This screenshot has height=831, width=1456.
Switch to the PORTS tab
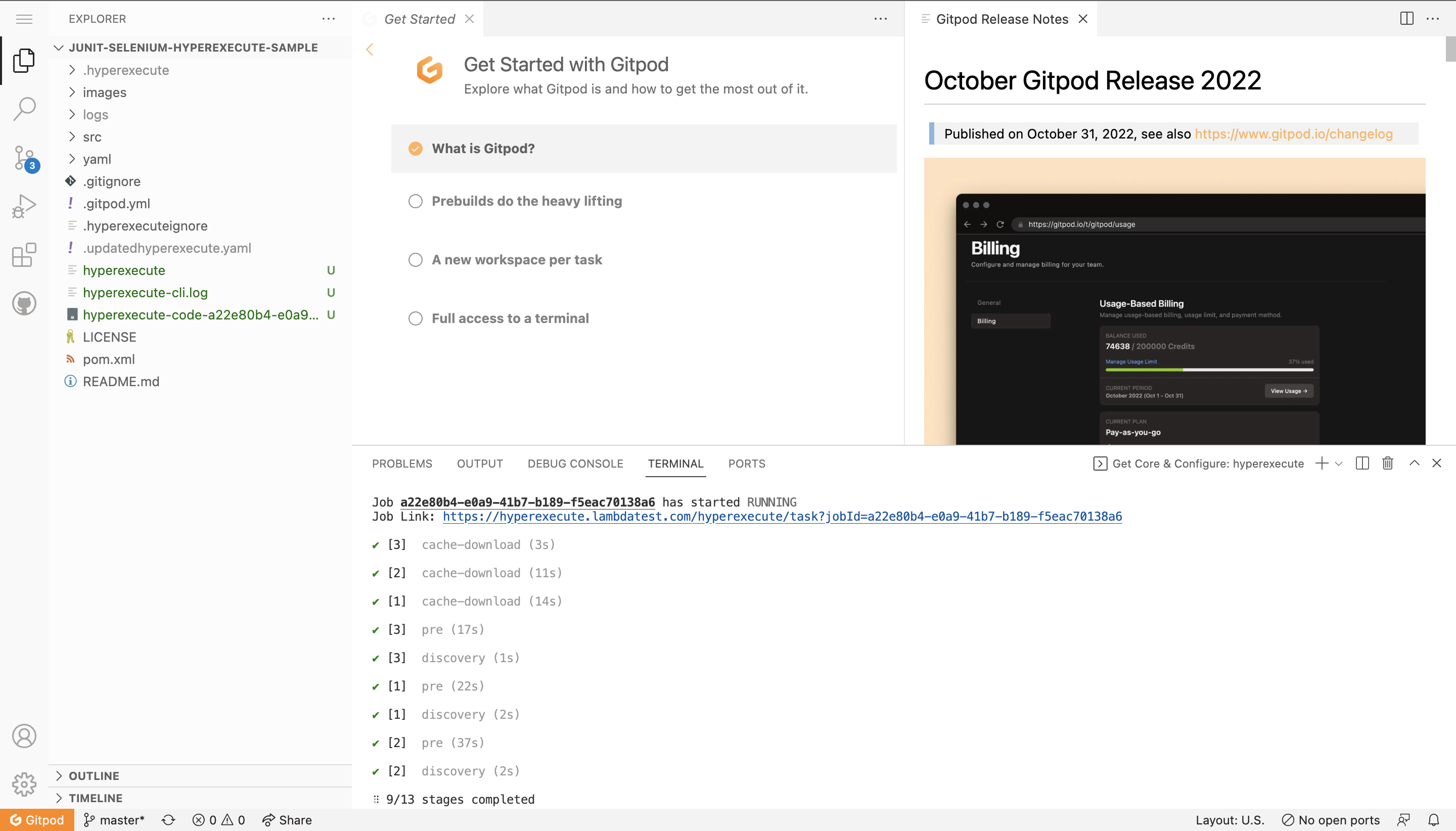(x=746, y=464)
